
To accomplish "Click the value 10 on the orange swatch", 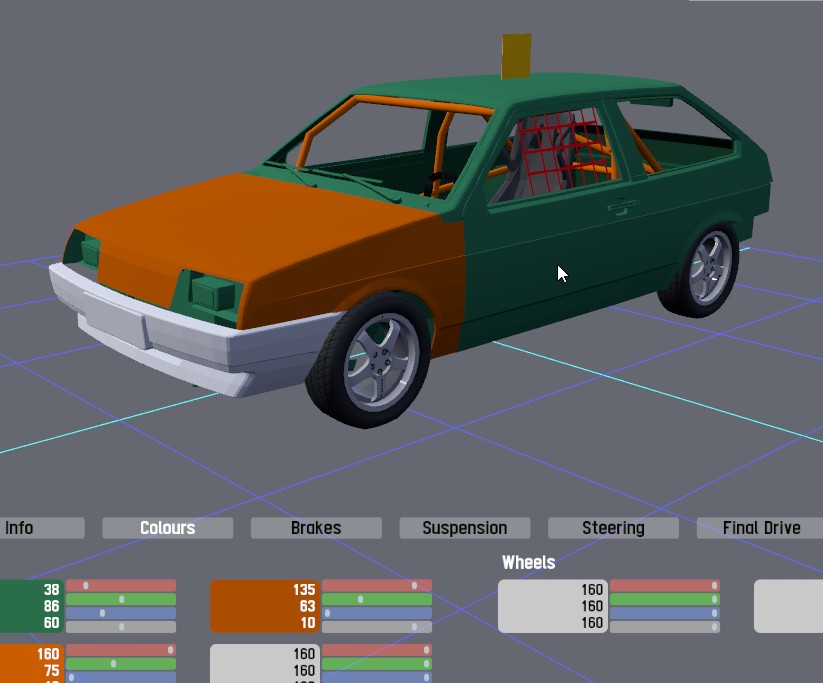I will point(308,623).
